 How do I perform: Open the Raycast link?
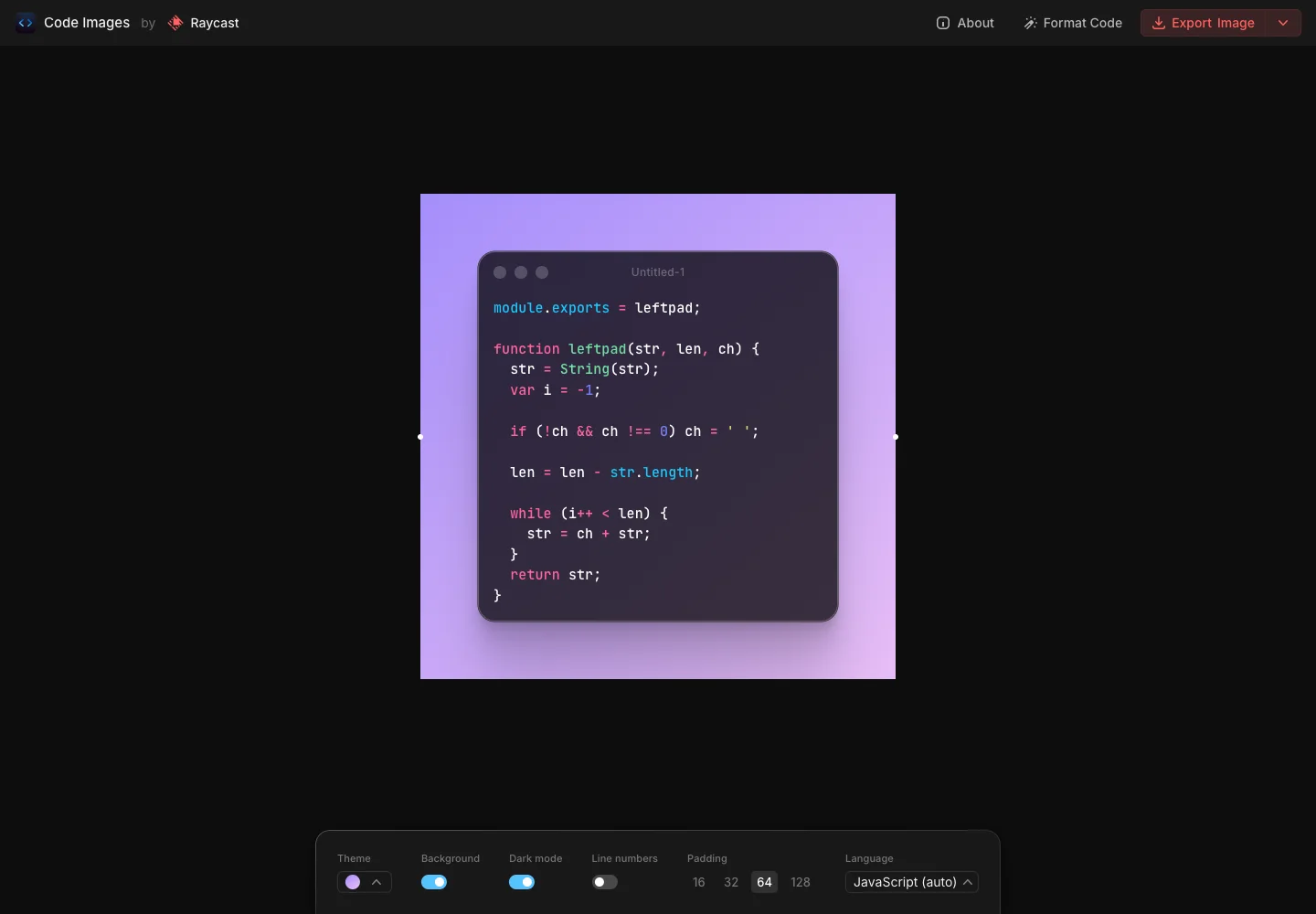[204, 23]
